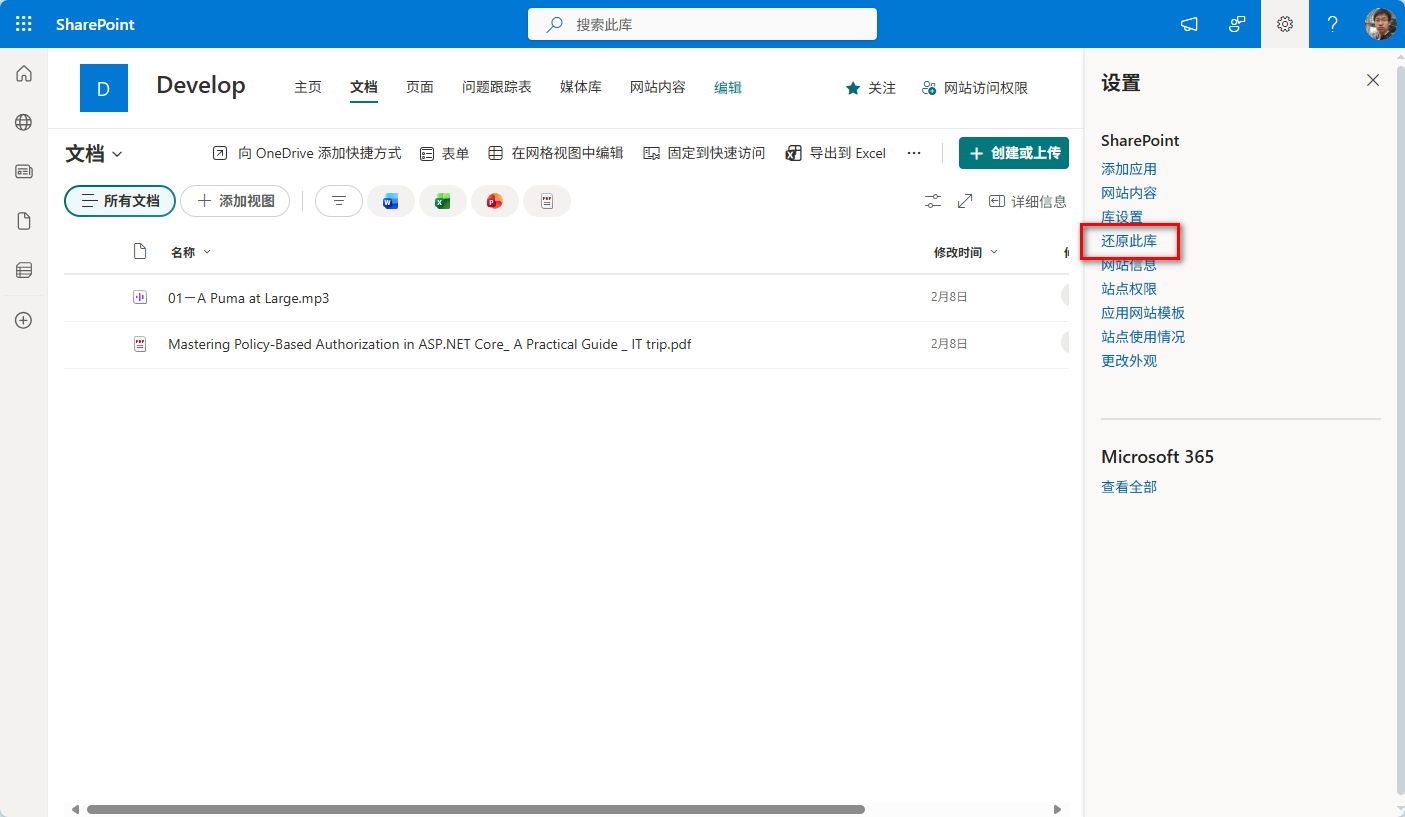
Task: Filter by PowerPoint files icon
Action: (x=495, y=201)
